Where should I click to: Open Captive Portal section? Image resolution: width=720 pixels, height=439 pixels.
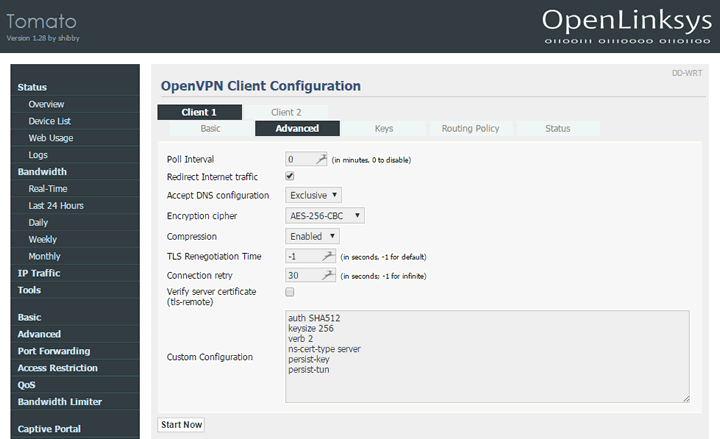pos(49,429)
